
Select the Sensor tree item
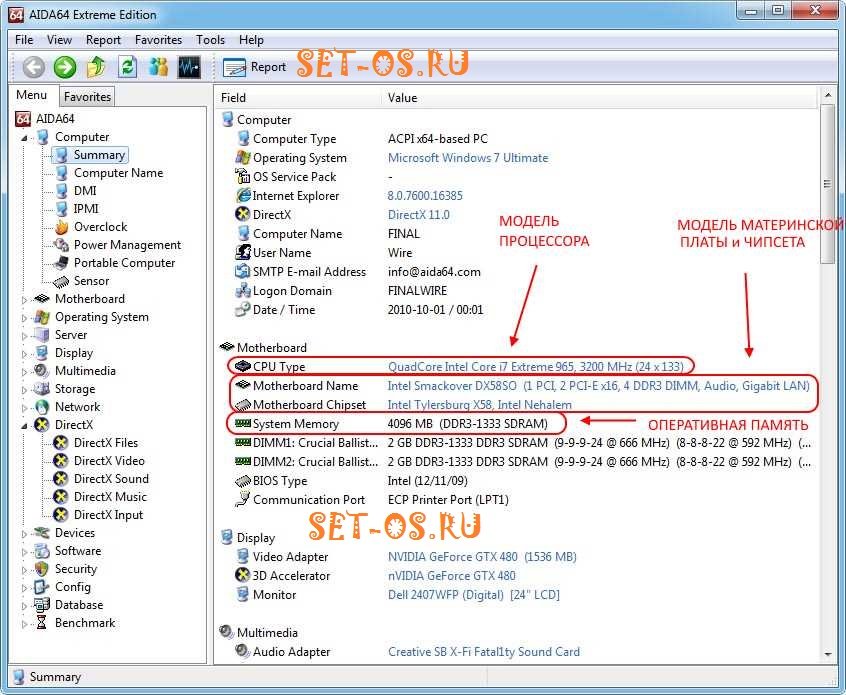[91, 281]
